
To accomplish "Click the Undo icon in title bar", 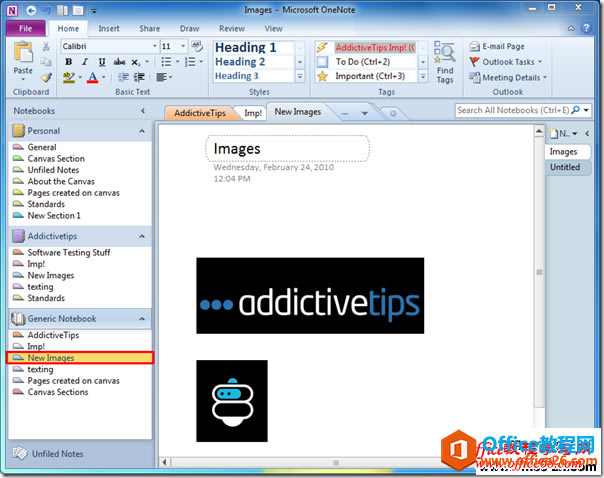I will pyautogui.click(x=47, y=10).
